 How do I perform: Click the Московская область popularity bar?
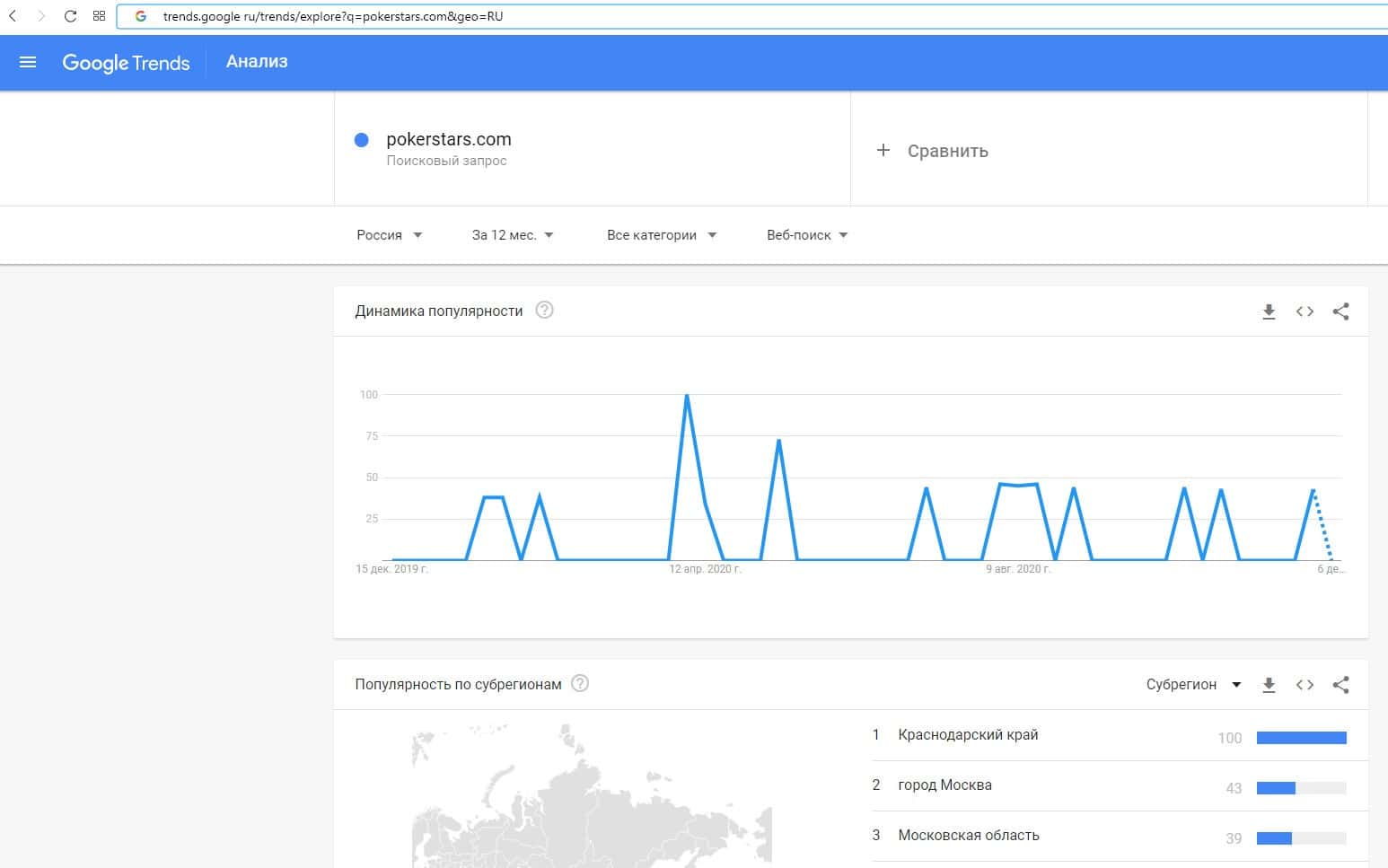(x=1302, y=838)
